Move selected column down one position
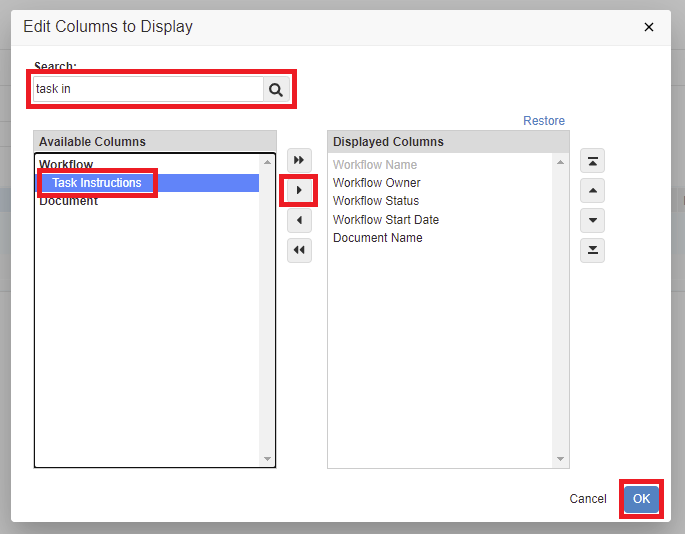This screenshot has width=685, height=534. tap(592, 220)
